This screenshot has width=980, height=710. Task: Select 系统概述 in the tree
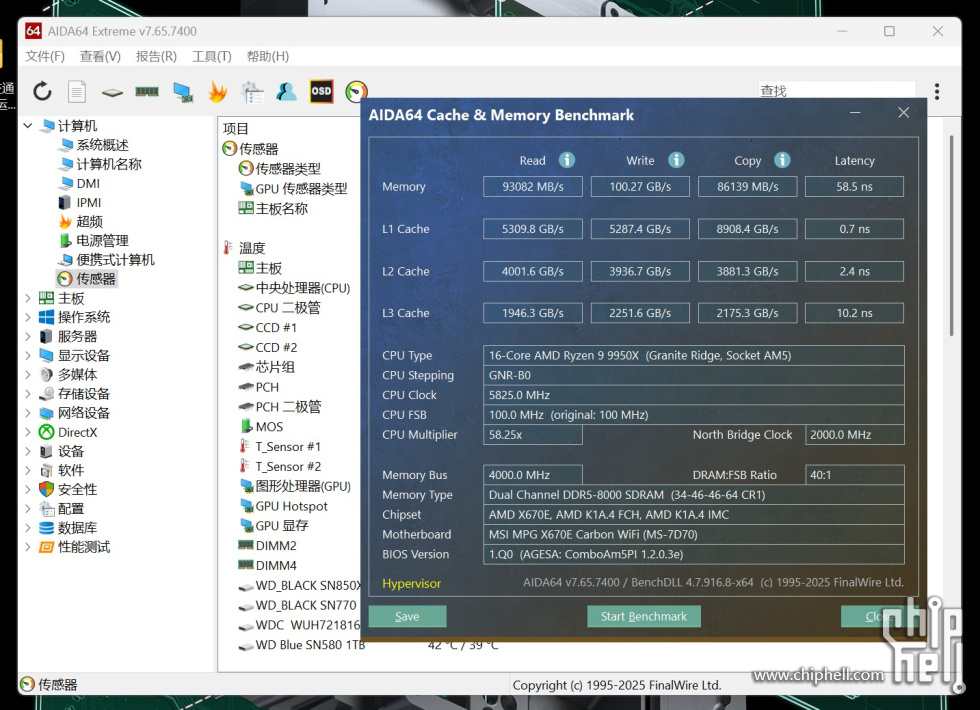[x=102, y=145]
